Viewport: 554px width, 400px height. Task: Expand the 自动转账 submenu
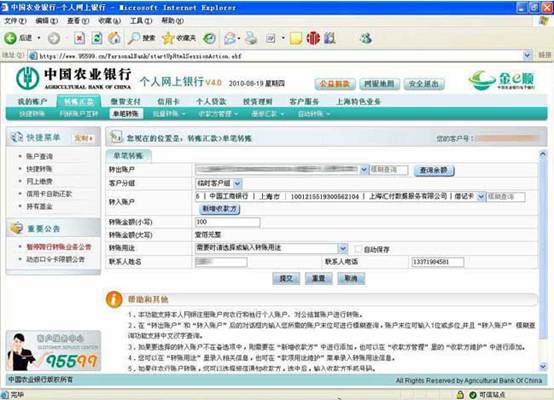point(314,114)
